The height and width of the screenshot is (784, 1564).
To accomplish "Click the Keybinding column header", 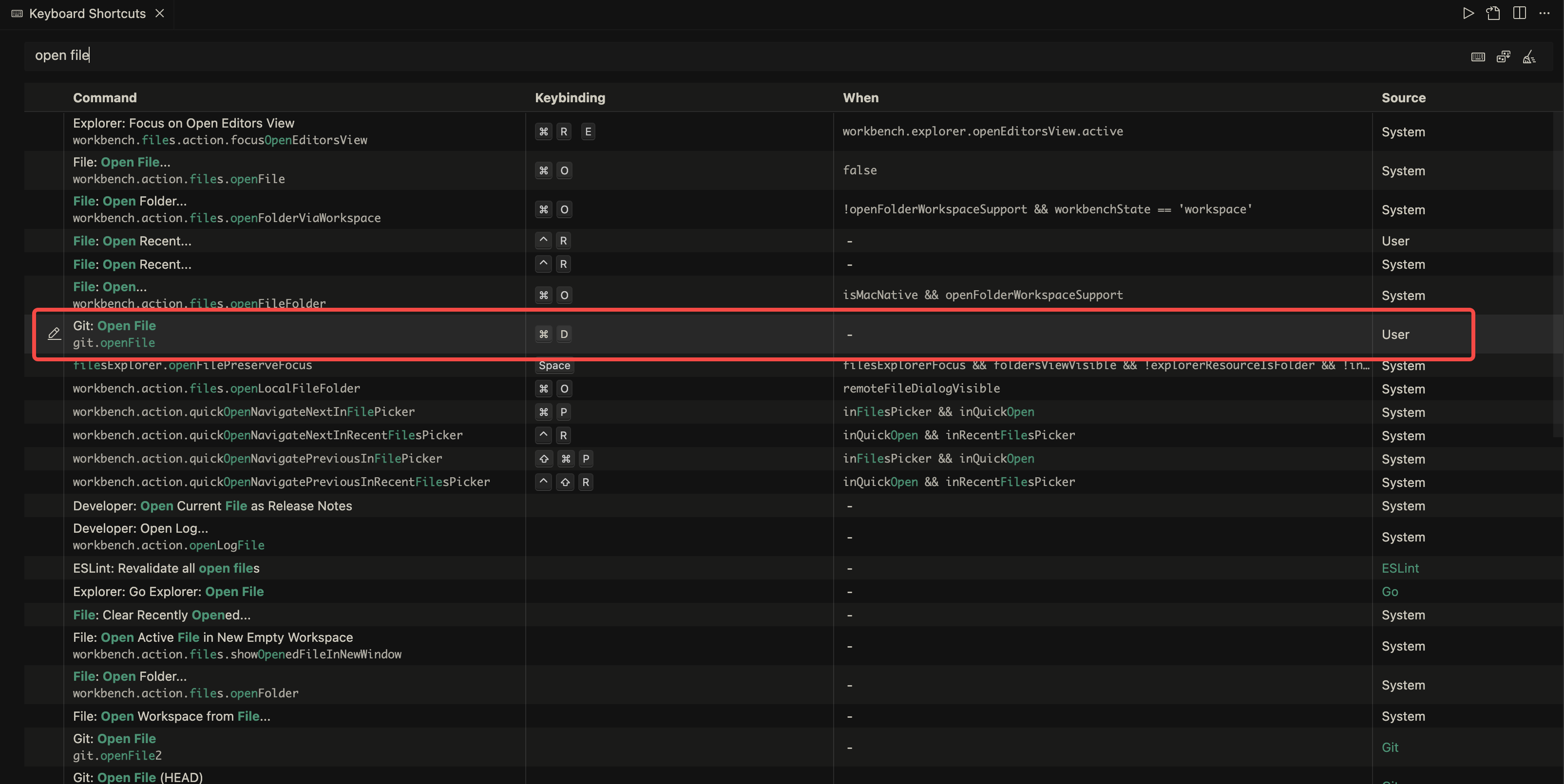I will coord(570,98).
